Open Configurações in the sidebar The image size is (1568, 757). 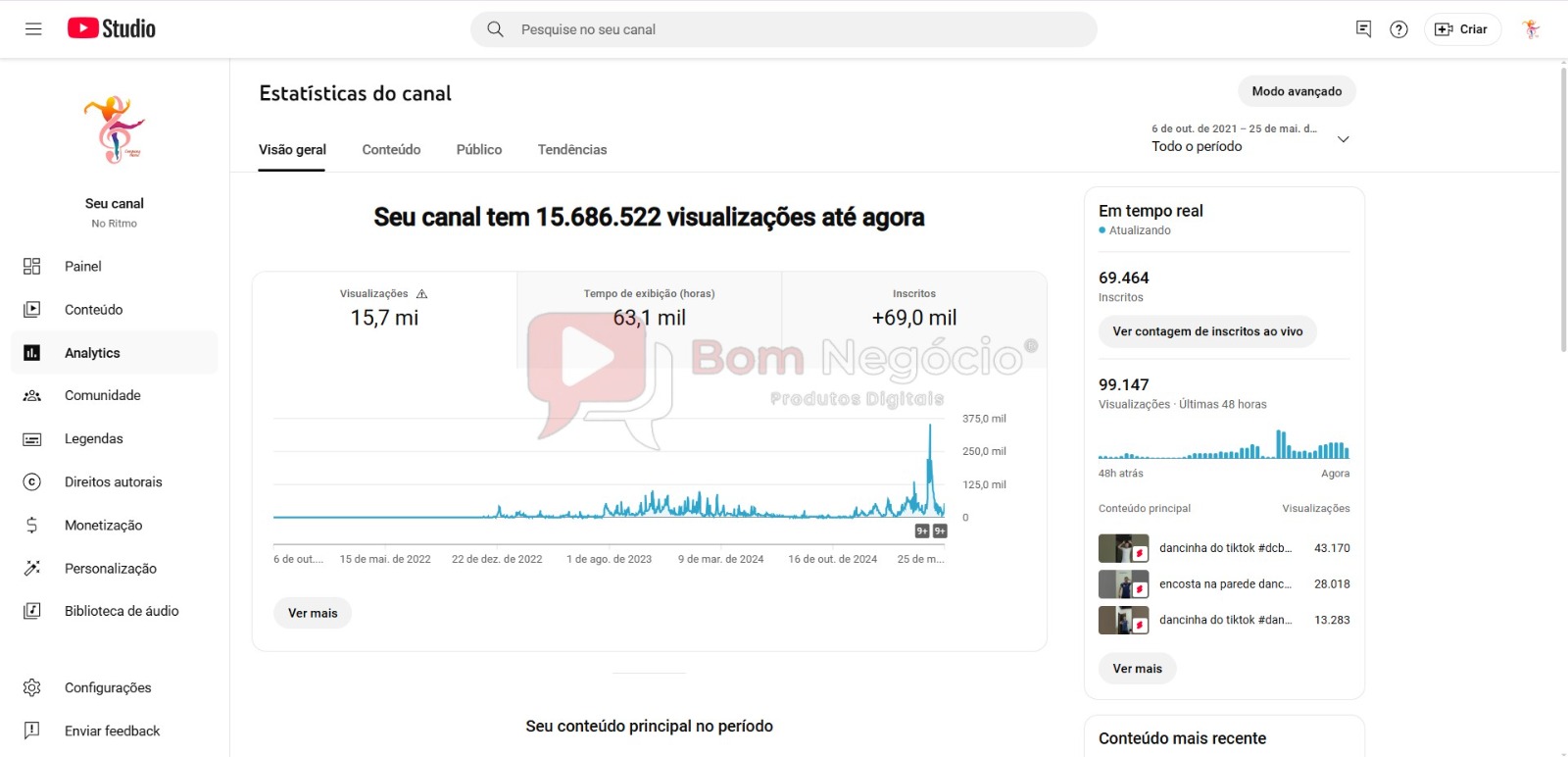(x=115, y=687)
